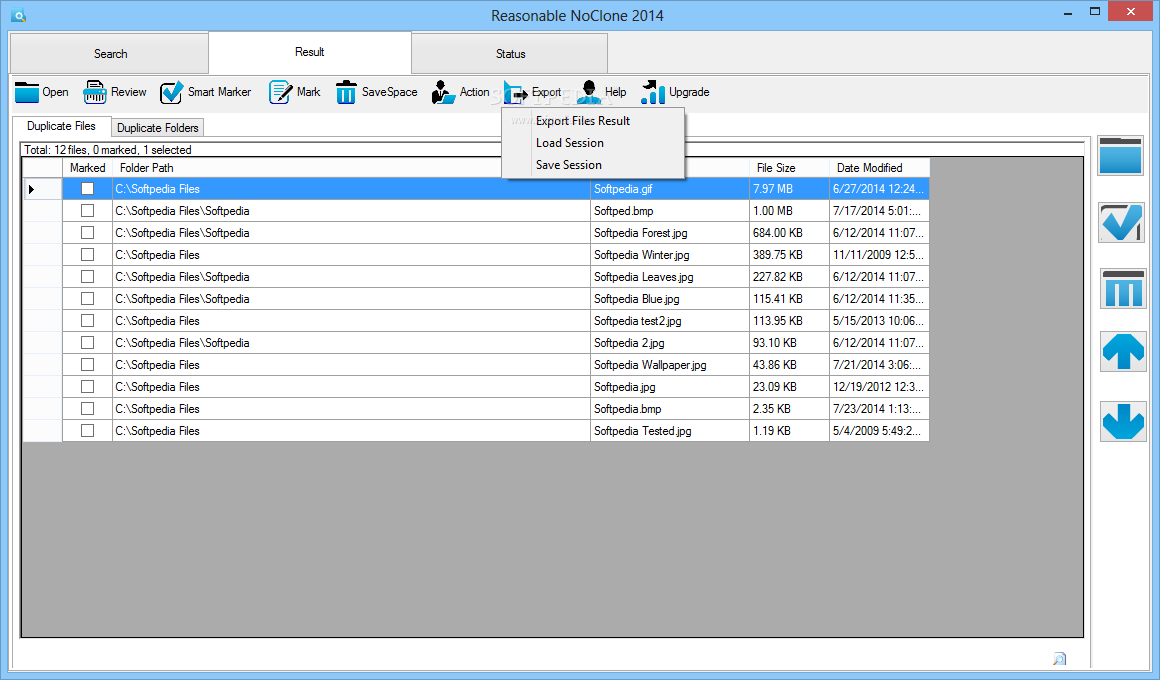Click the large checkmark icon in right sidebar
This screenshot has height=680, width=1160.
tap(1122, 223)
